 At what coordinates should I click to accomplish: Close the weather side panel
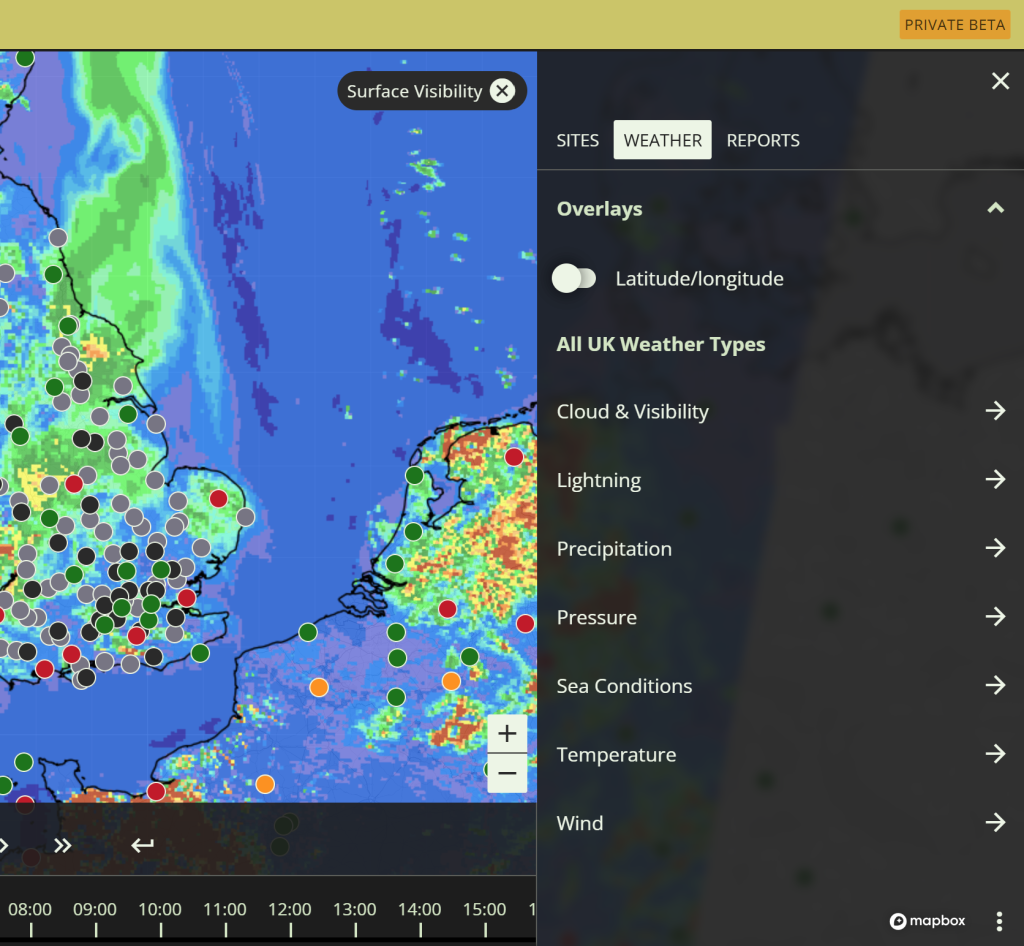tap(1000, 81)
